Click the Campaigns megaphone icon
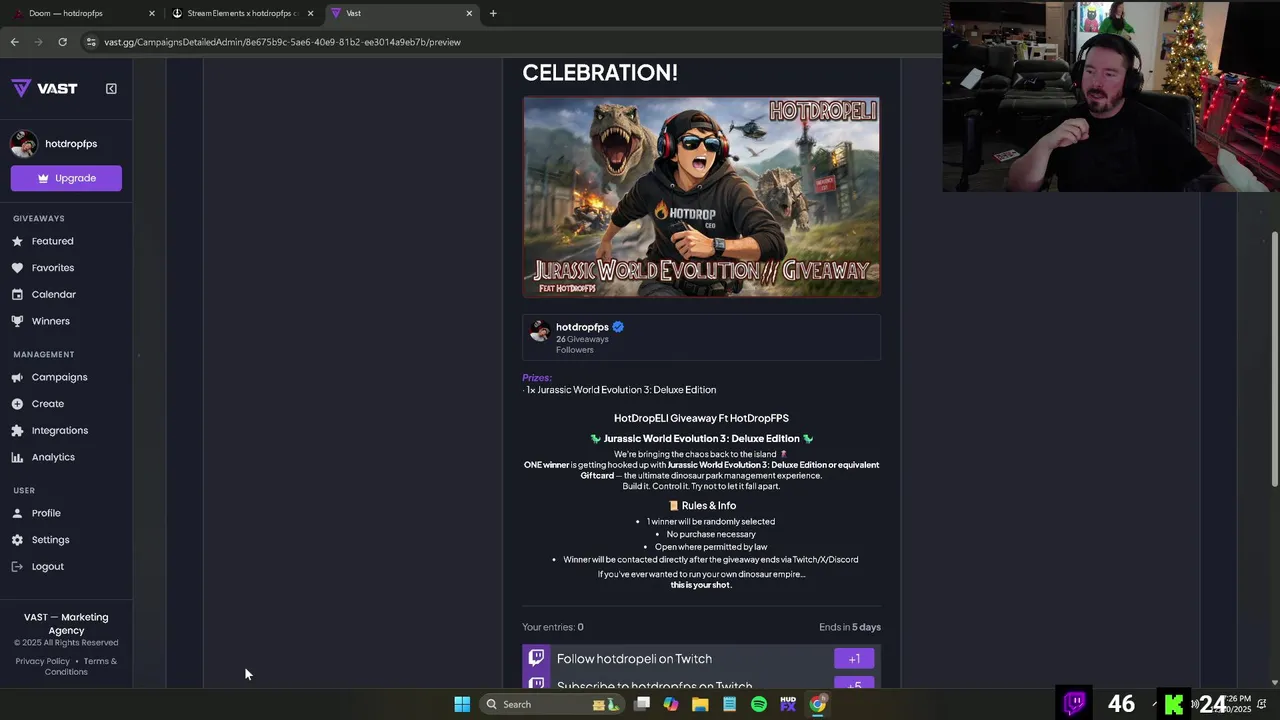Screen dimensions: 1280x720 click(17, 377)
